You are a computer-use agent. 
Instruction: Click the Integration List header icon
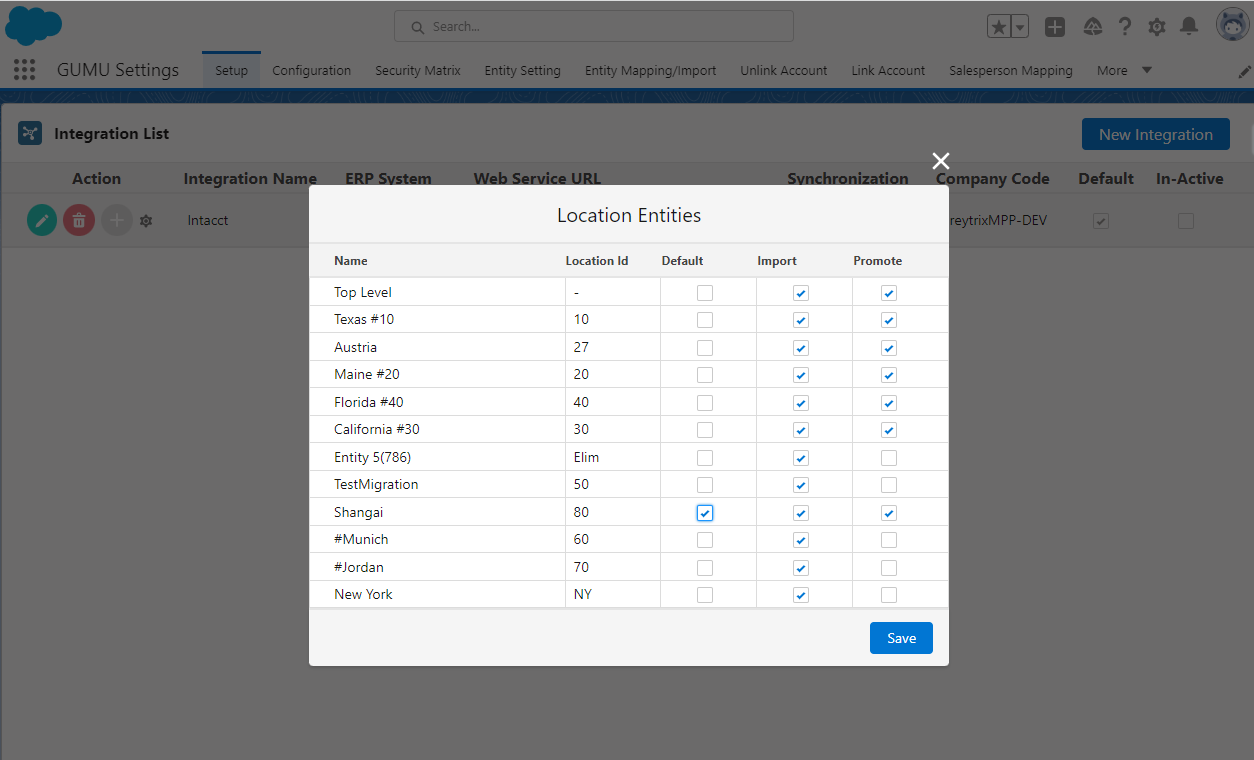tap(30, 133)
